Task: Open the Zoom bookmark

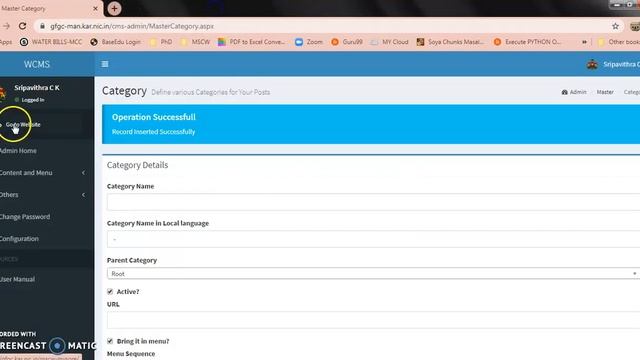Action: coord(309,42)
